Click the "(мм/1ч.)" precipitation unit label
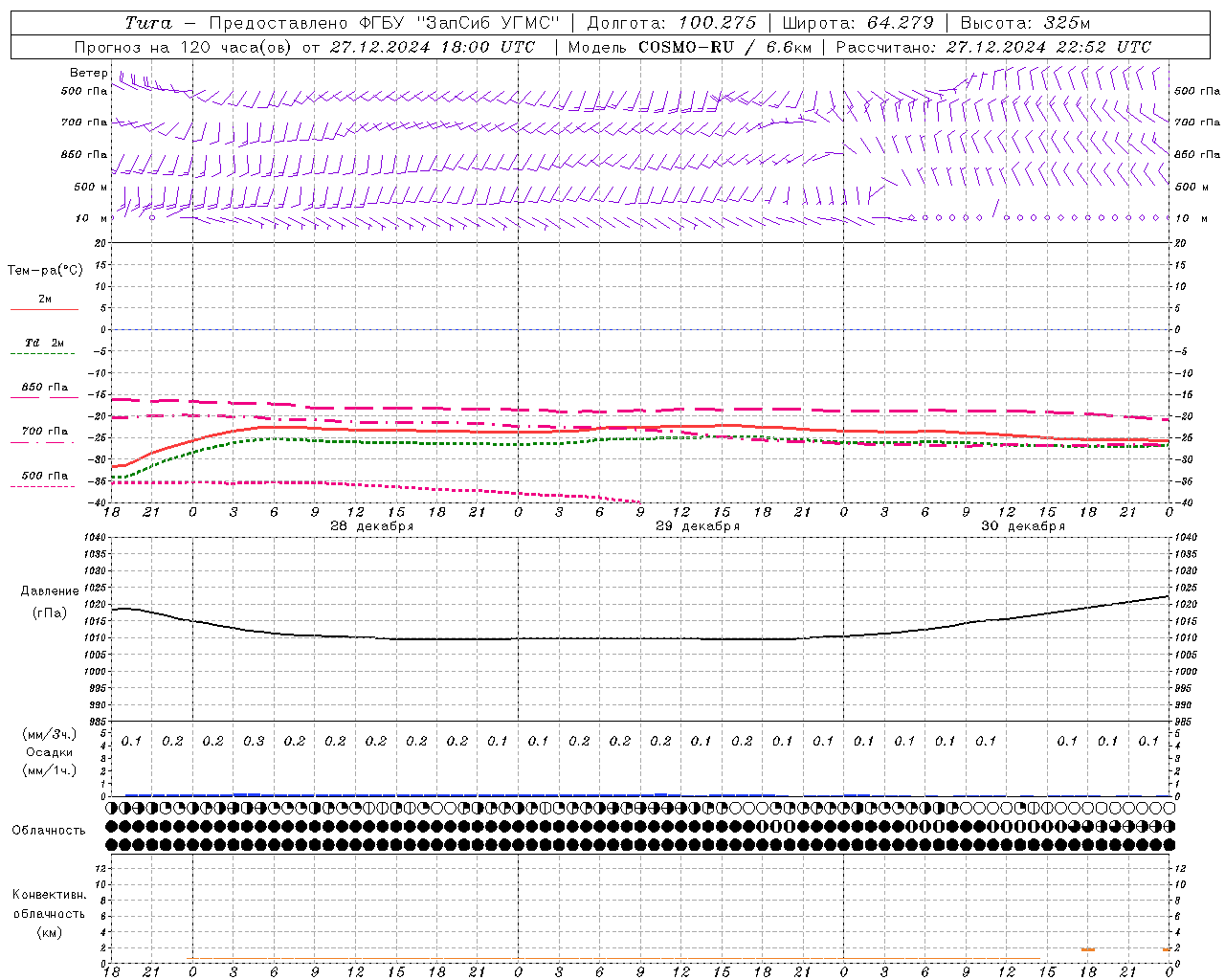Viewport: 1225px width, 980px height. (x=50, y=770)
